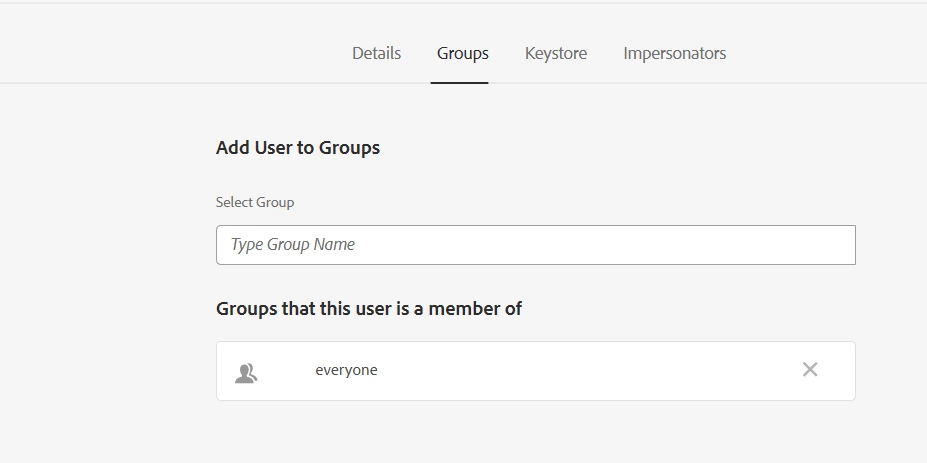Open the Keystore tab
927x463 pixels.
coord(556,53)
